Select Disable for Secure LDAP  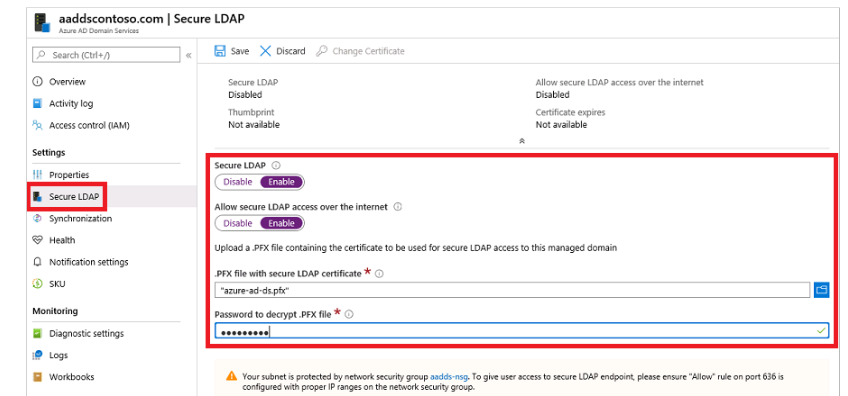tap(238, 182)
